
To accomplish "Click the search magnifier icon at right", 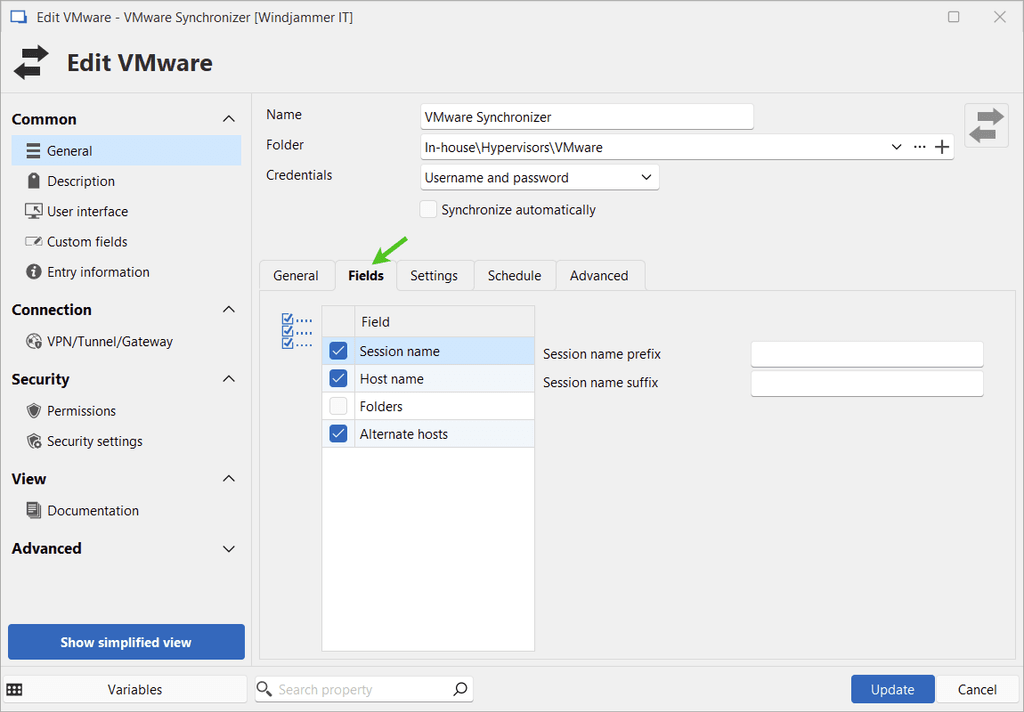I will 460,689.
